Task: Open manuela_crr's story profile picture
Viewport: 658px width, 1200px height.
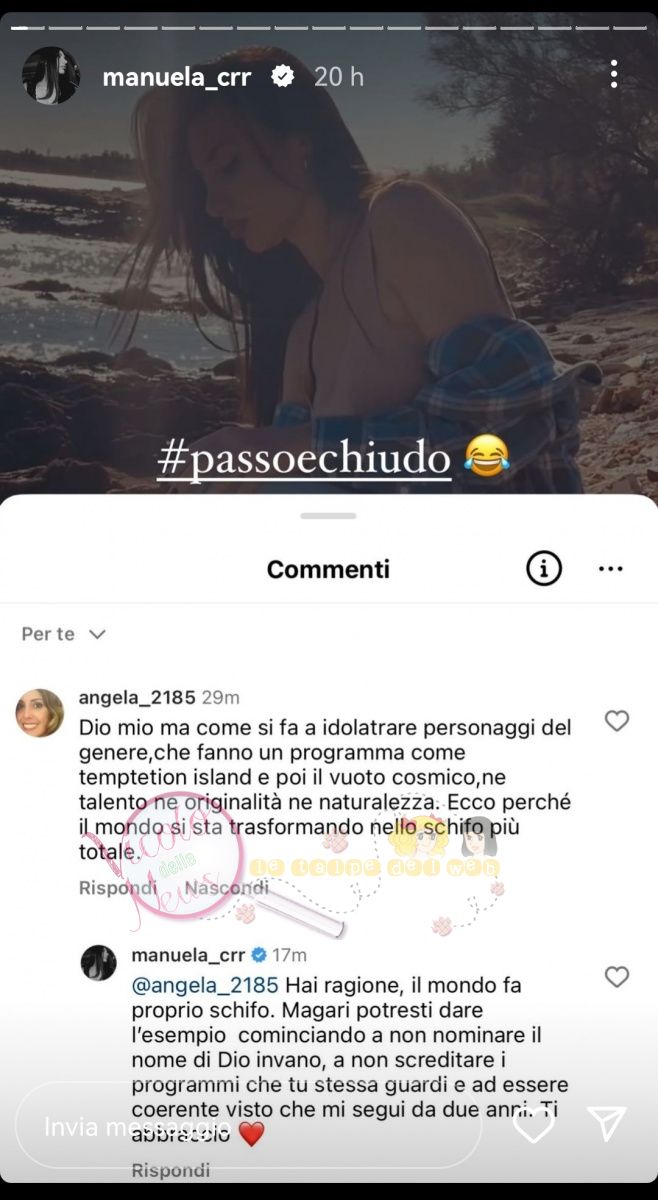Action: [x=51, y=75]
